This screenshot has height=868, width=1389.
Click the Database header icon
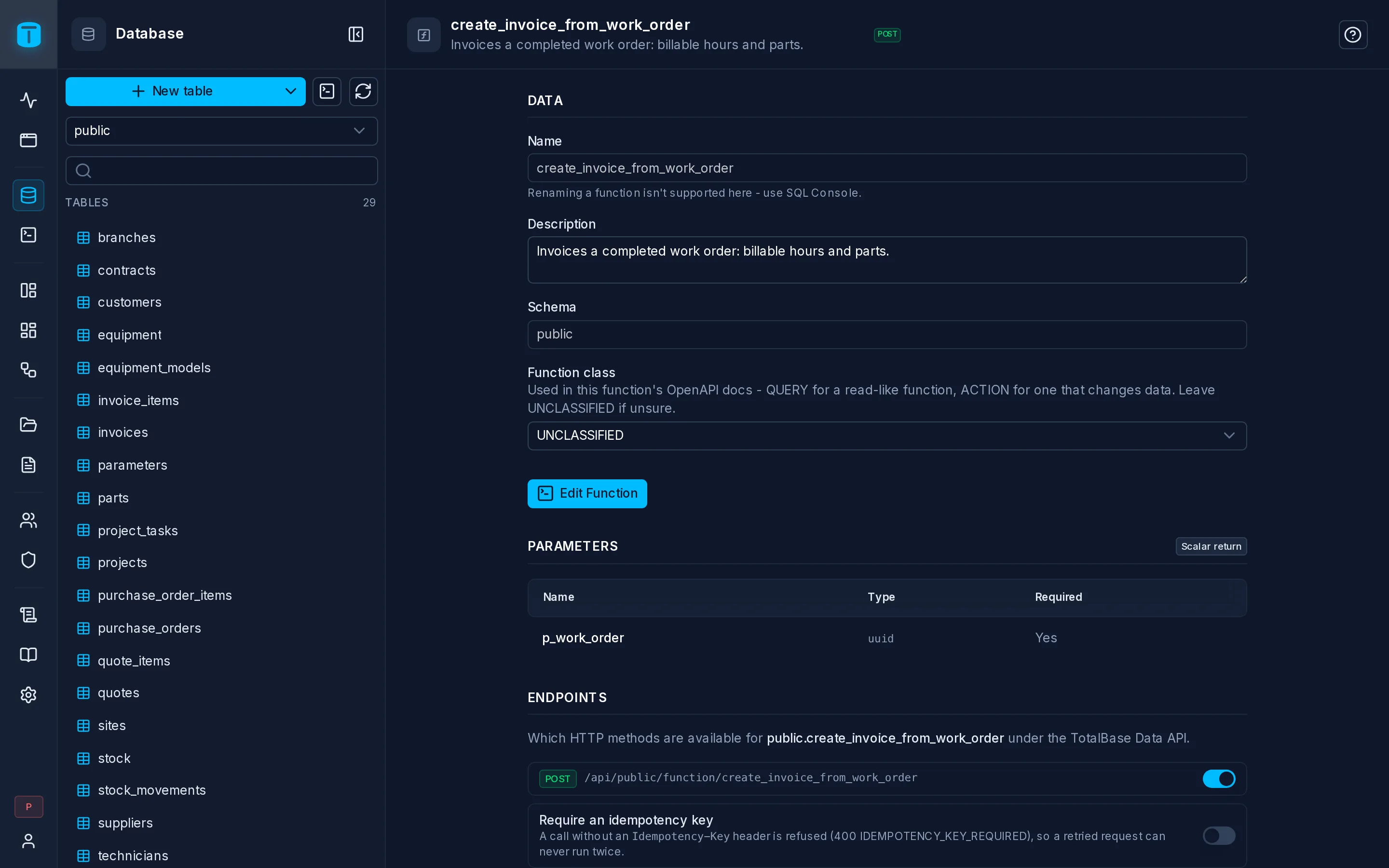point(88,34)
